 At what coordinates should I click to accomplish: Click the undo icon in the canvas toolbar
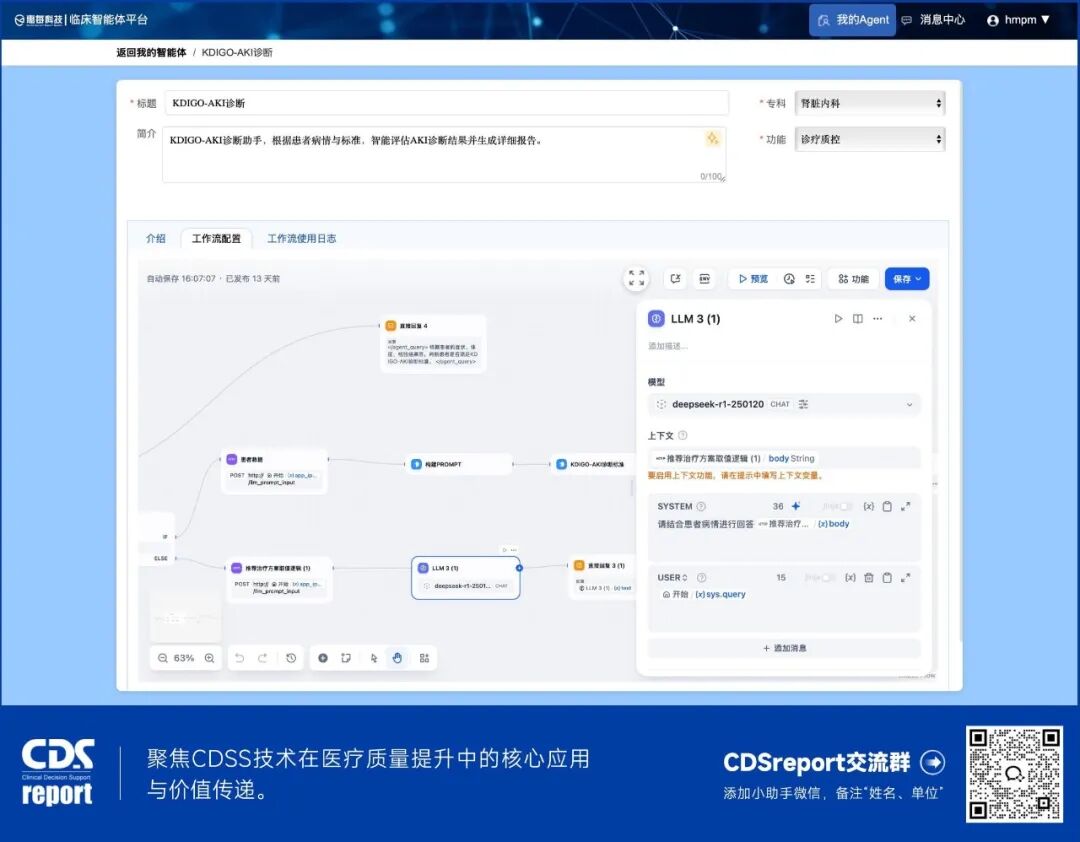point(240,658)
